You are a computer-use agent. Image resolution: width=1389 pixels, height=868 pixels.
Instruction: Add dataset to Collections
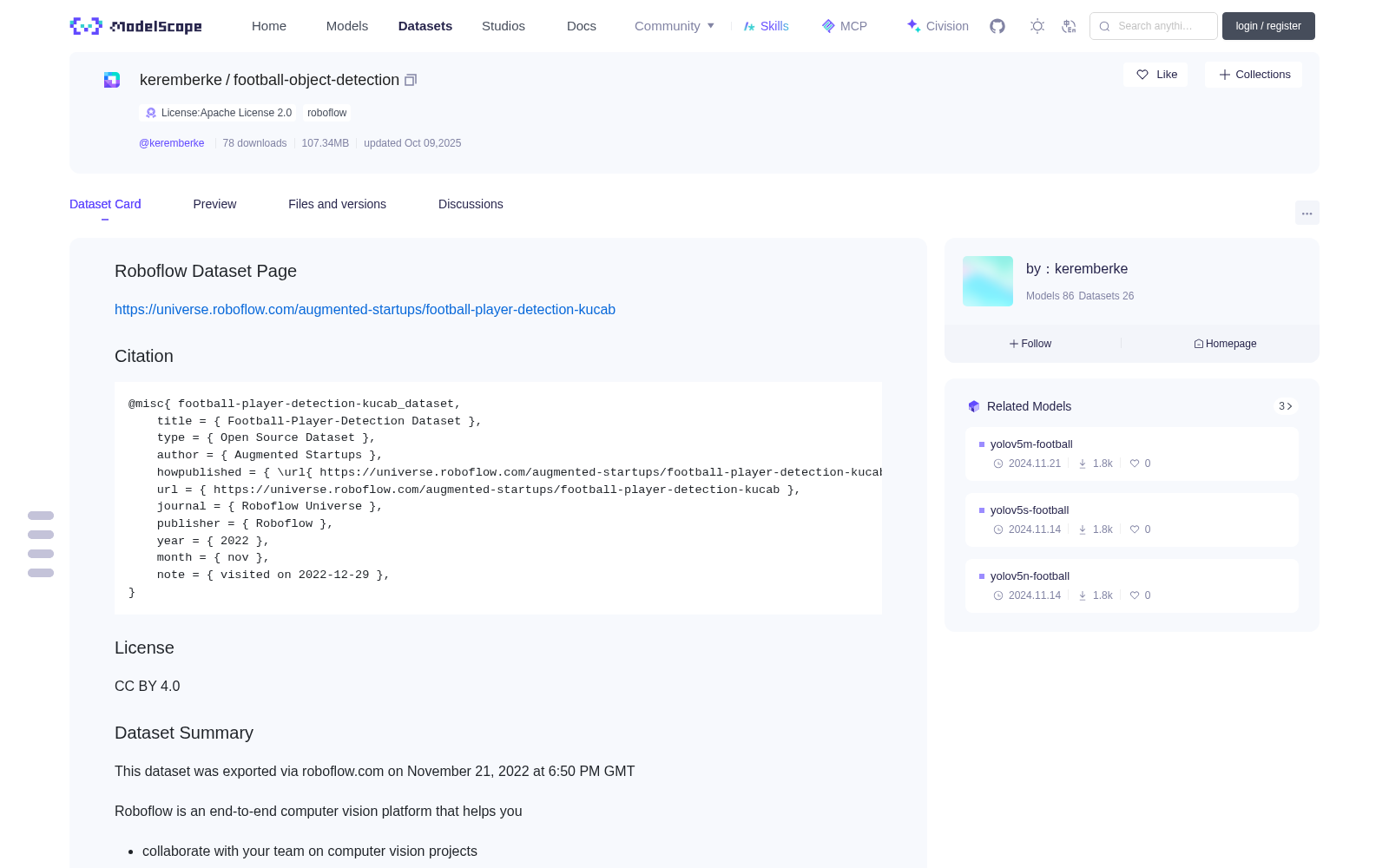1254,75
